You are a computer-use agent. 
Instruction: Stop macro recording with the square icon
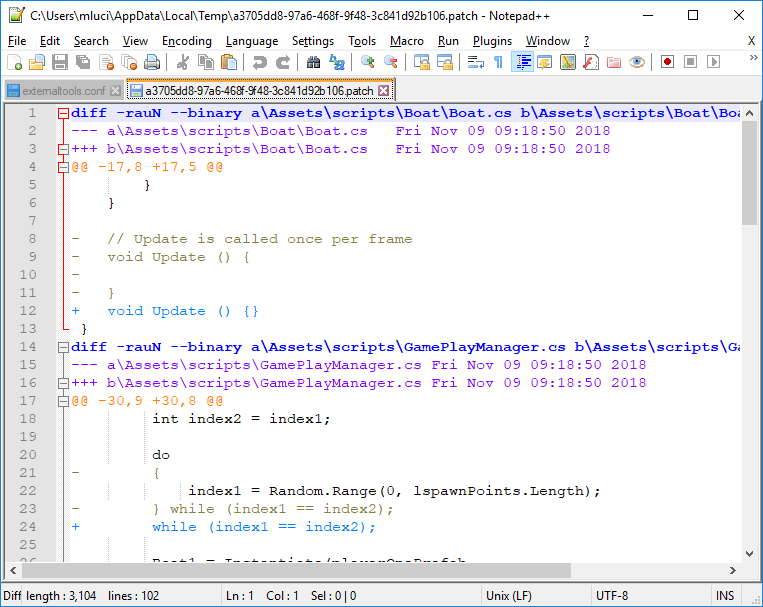tap(690, 62)
